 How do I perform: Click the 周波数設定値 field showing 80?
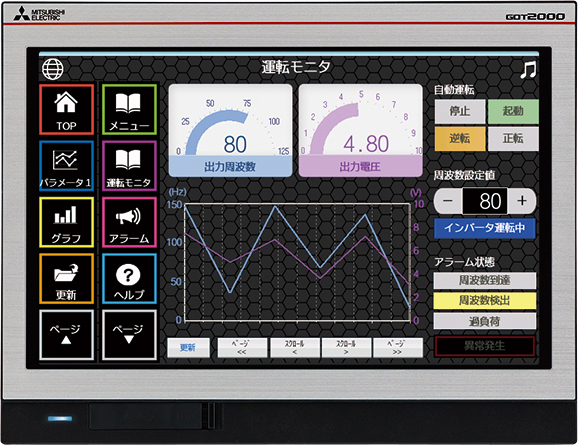(x=485, y=201)
